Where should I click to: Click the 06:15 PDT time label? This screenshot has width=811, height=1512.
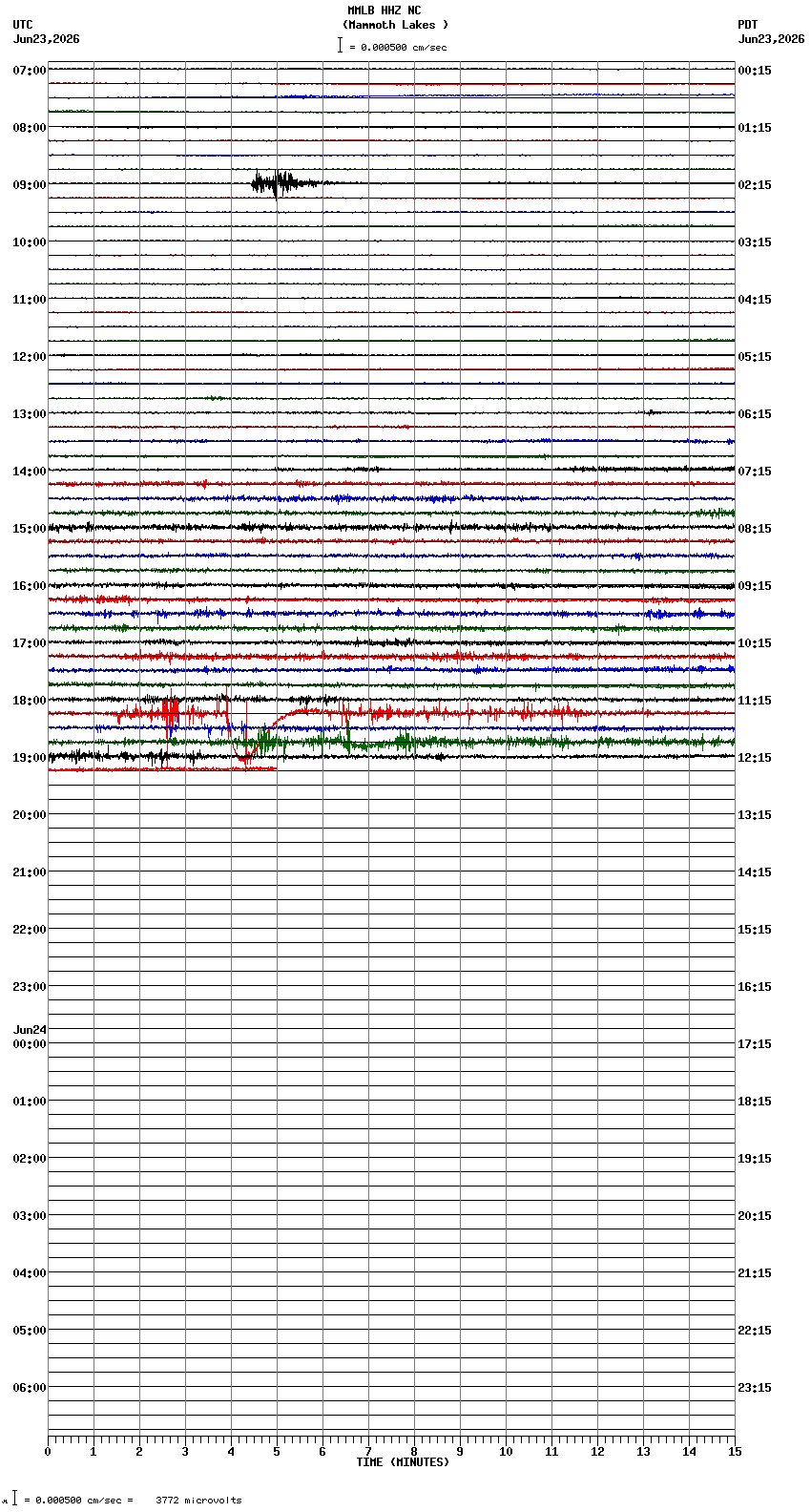pyautogui.click(x=755, y=414)
